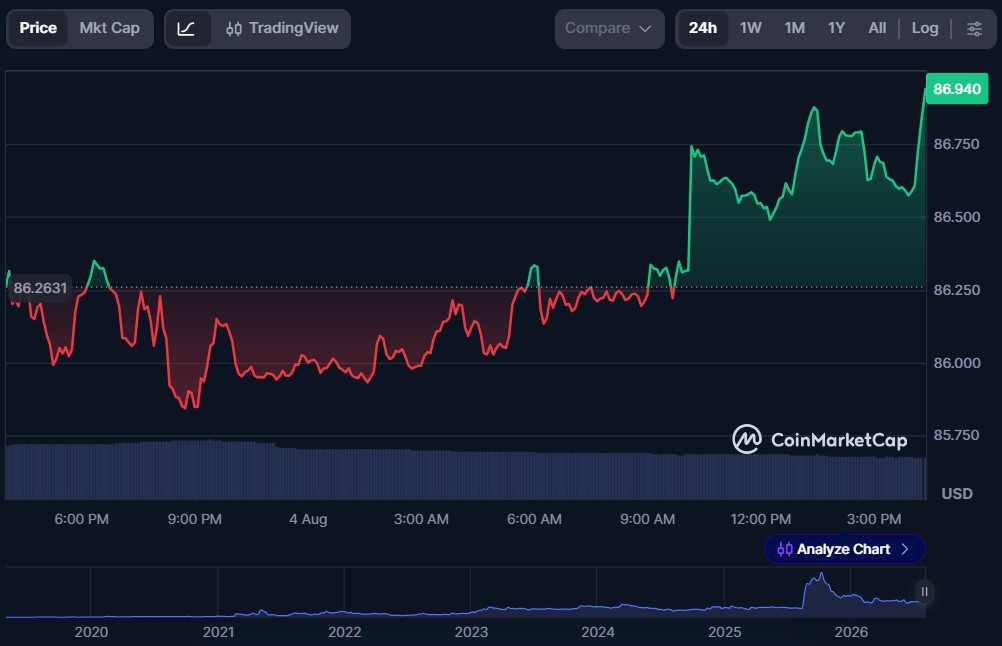Image resolution: width=1002 pixels, height=646 pixels.
Task: Click the 6:00 PM time label
Action: pyautogui.click(x=81, y=519)
